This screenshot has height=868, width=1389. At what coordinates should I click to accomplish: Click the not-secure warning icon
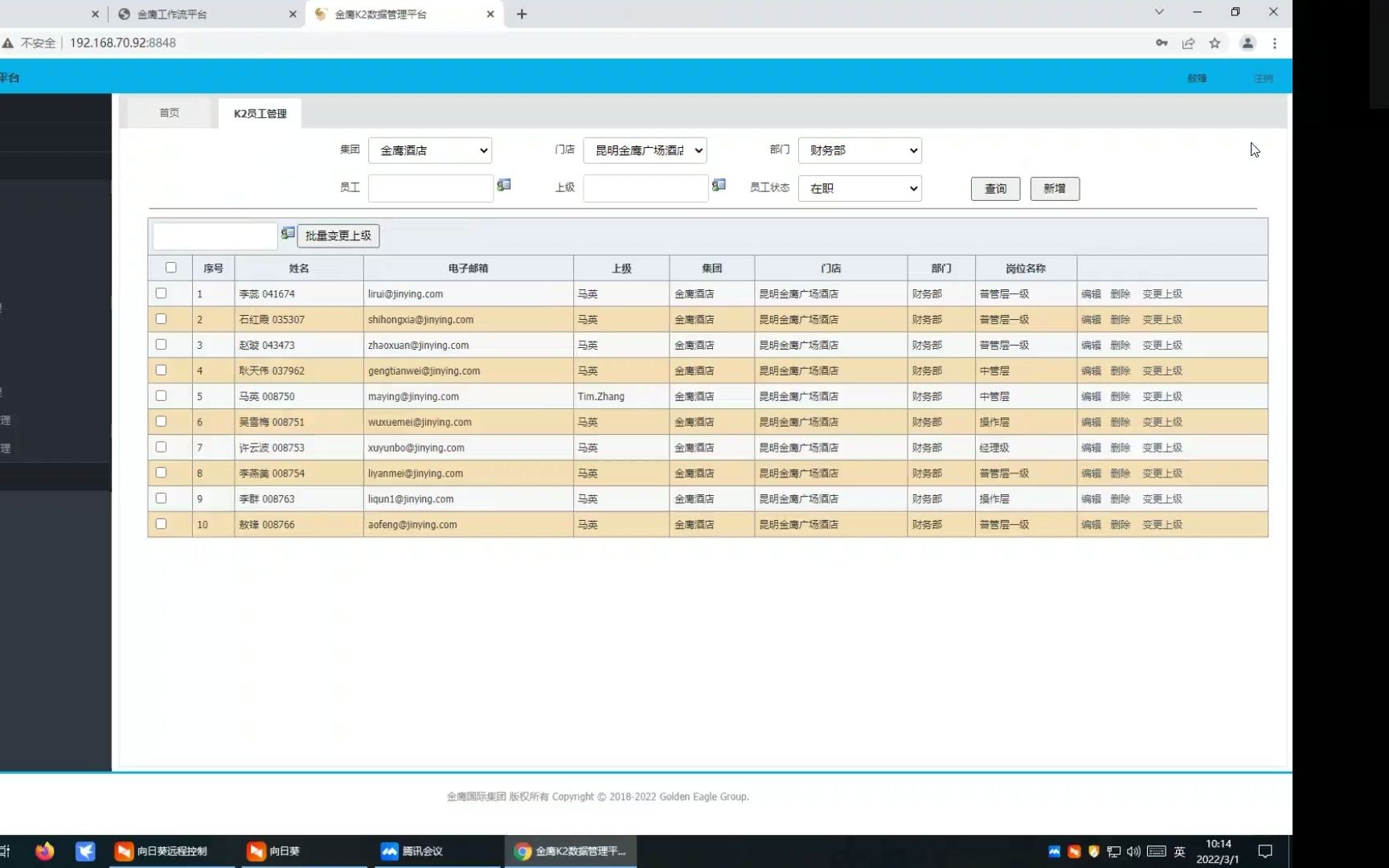coord(8,43)
